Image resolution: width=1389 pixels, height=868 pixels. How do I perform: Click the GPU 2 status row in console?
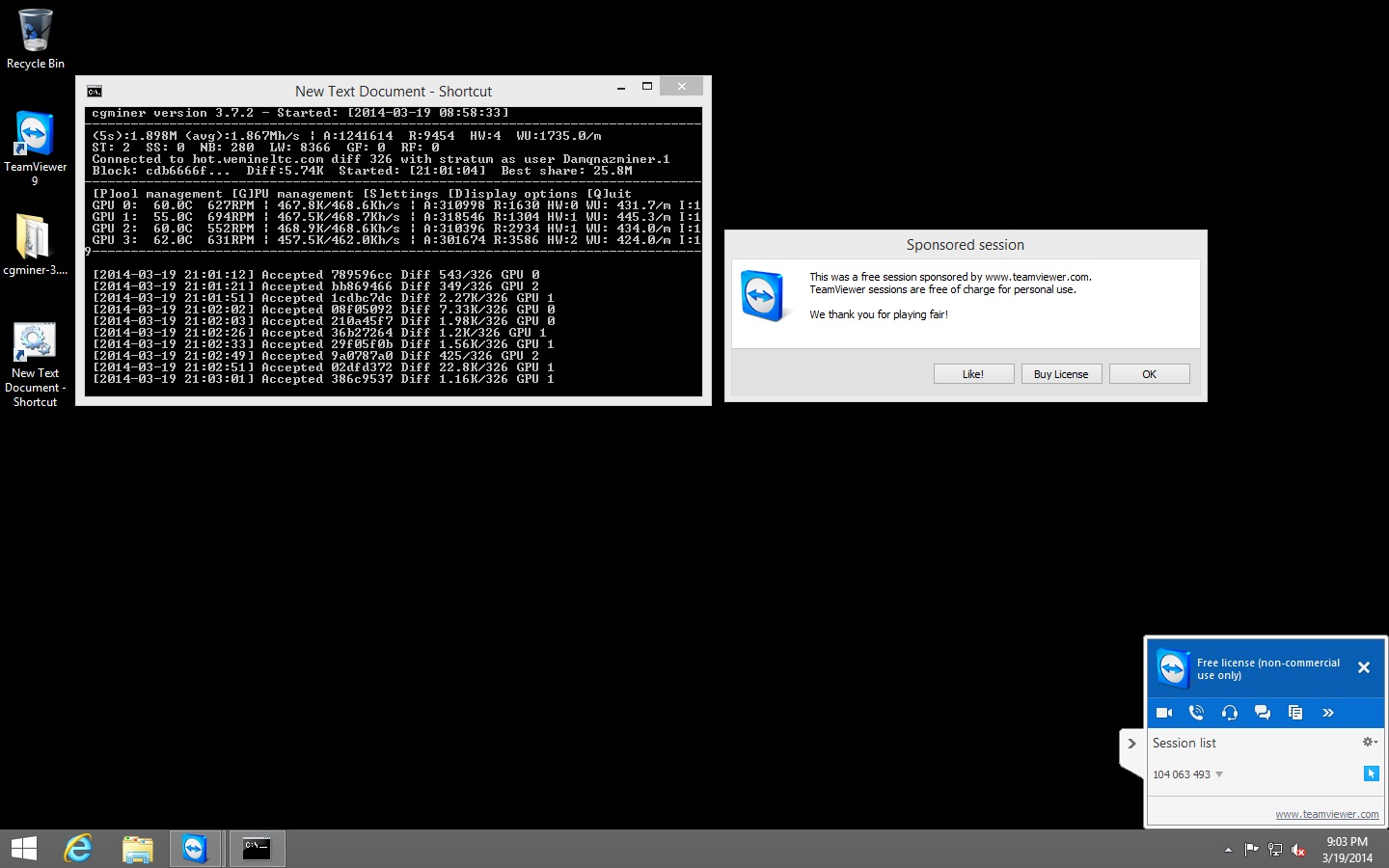coord(396,229)
